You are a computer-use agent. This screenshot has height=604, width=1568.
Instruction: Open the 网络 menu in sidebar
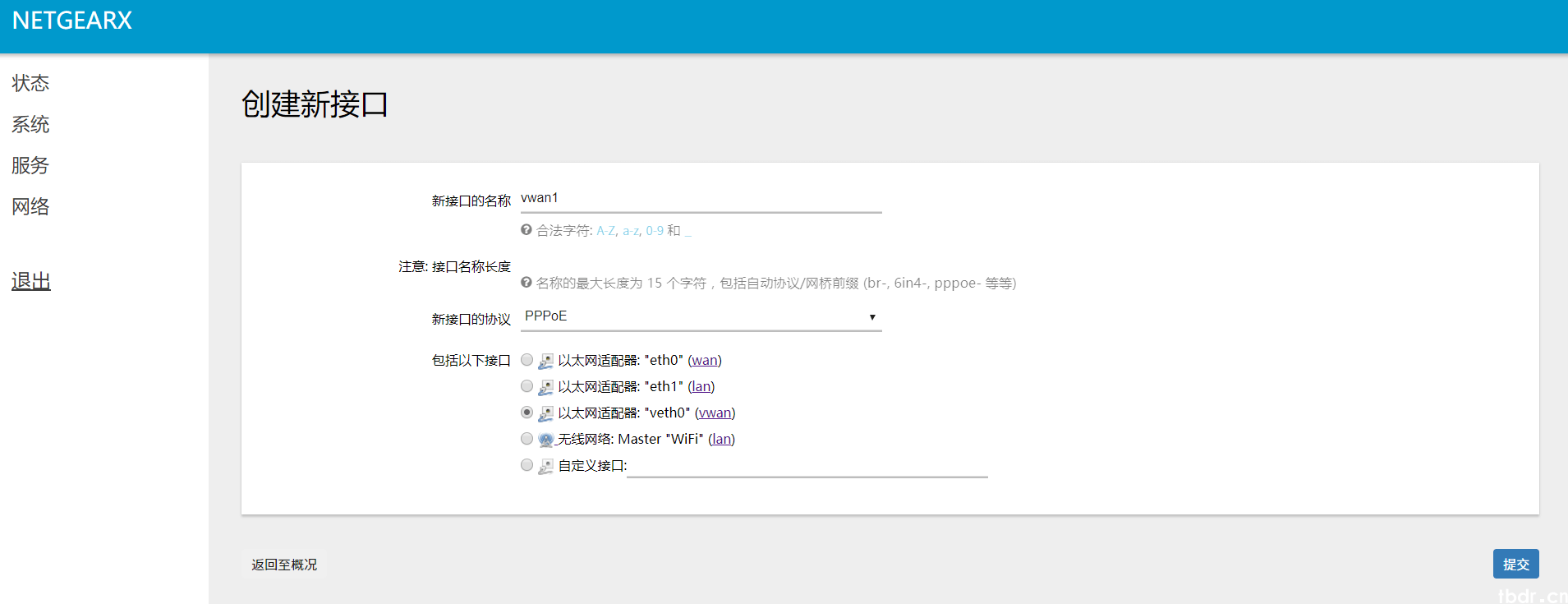click(30, 206)
